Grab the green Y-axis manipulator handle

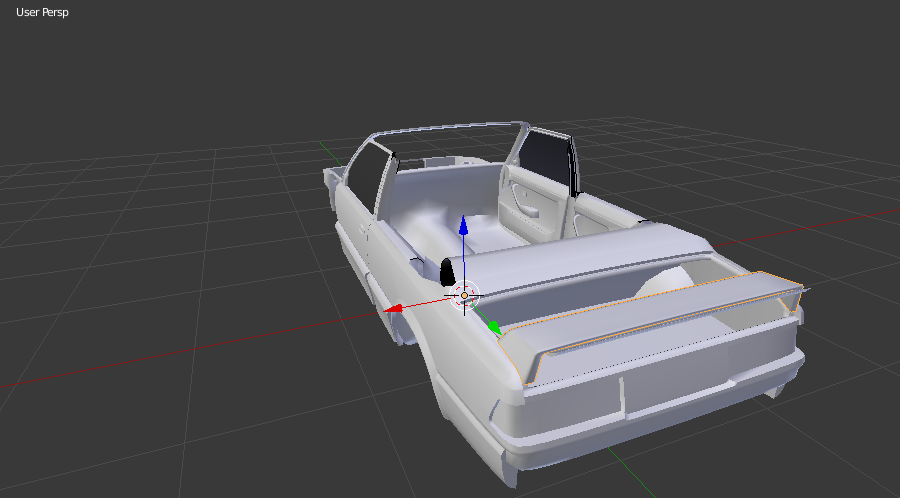click(x=494, y=328)
